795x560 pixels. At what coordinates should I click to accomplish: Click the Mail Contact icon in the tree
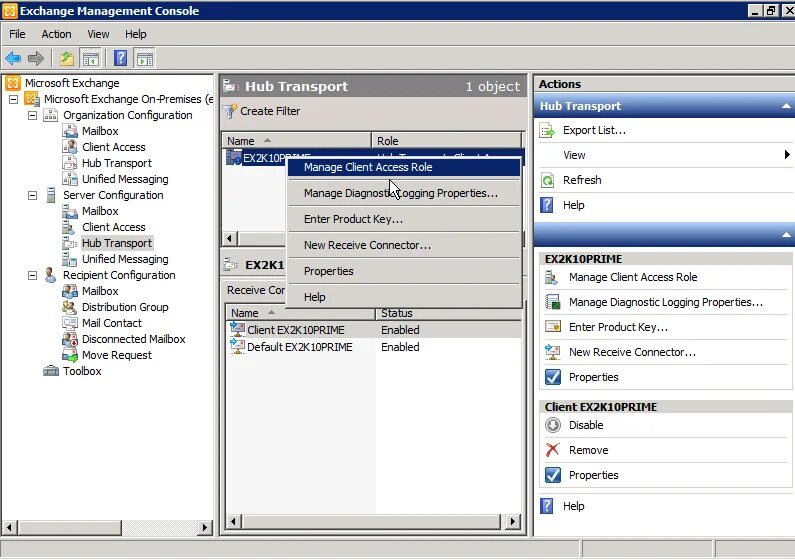[69, 323]
